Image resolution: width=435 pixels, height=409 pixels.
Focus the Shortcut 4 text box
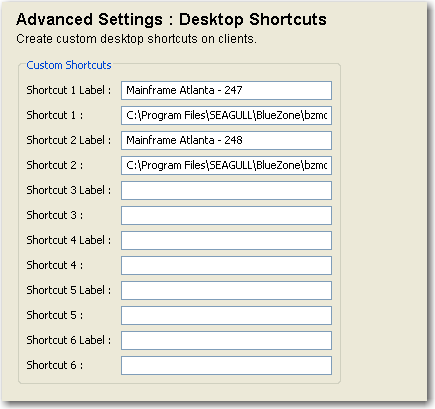pyautogui.click(x=226, y=265)
